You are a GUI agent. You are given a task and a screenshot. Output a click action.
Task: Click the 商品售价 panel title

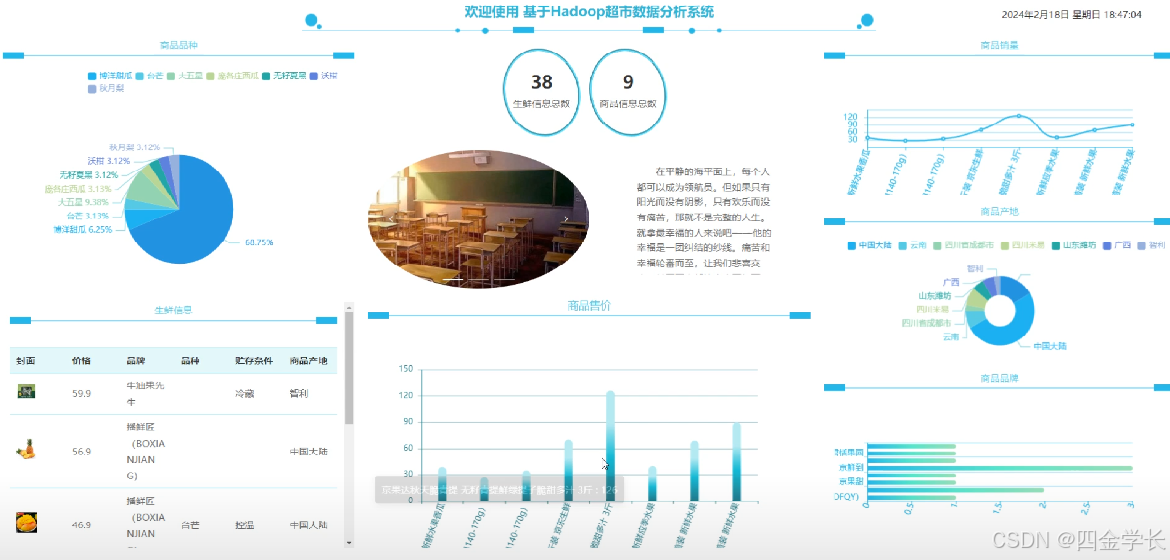click(x=589, y=305)
